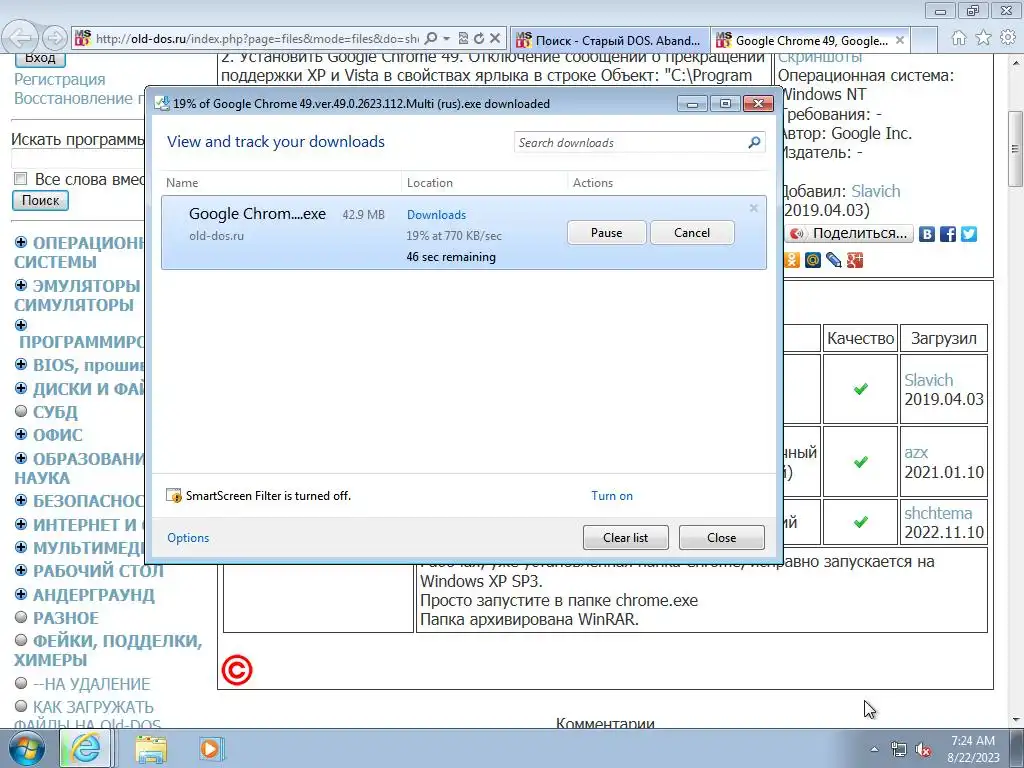Screen dimensions: 1024x768
Task: Click Turn on SmartScreen Filter link
Action: (612, 496)
